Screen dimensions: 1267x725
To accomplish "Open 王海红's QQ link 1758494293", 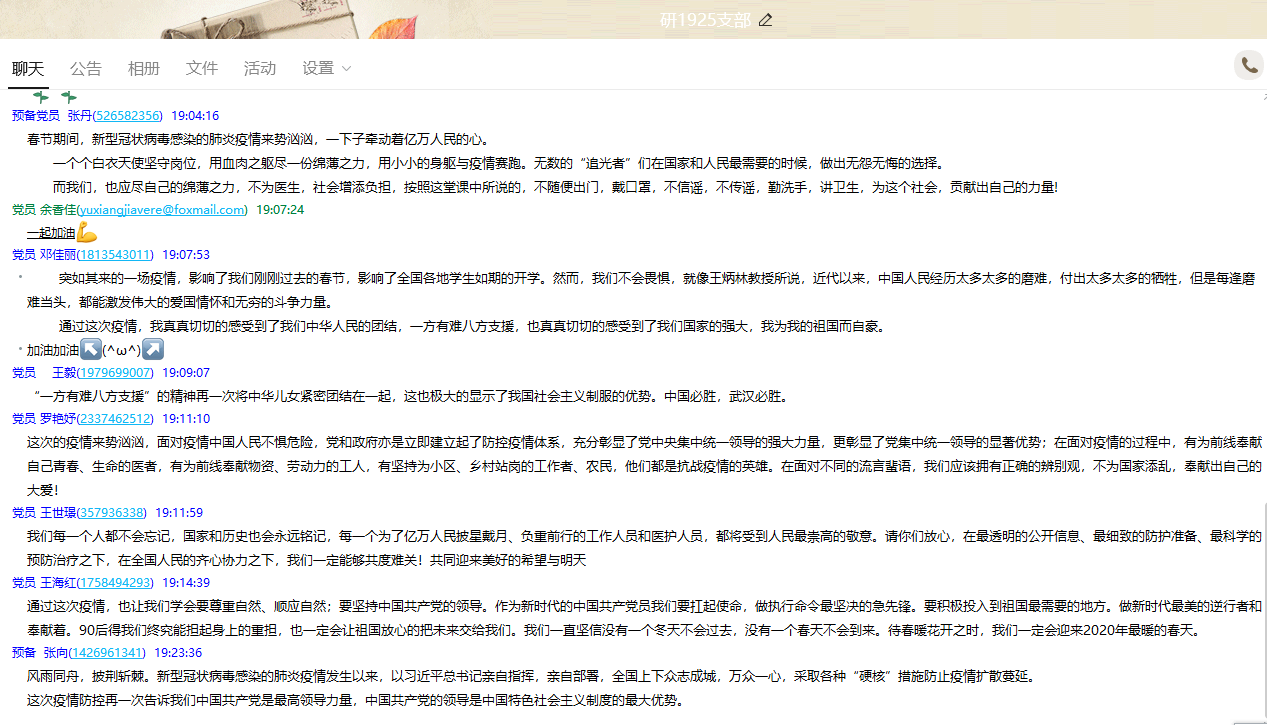I will [117, 583].
